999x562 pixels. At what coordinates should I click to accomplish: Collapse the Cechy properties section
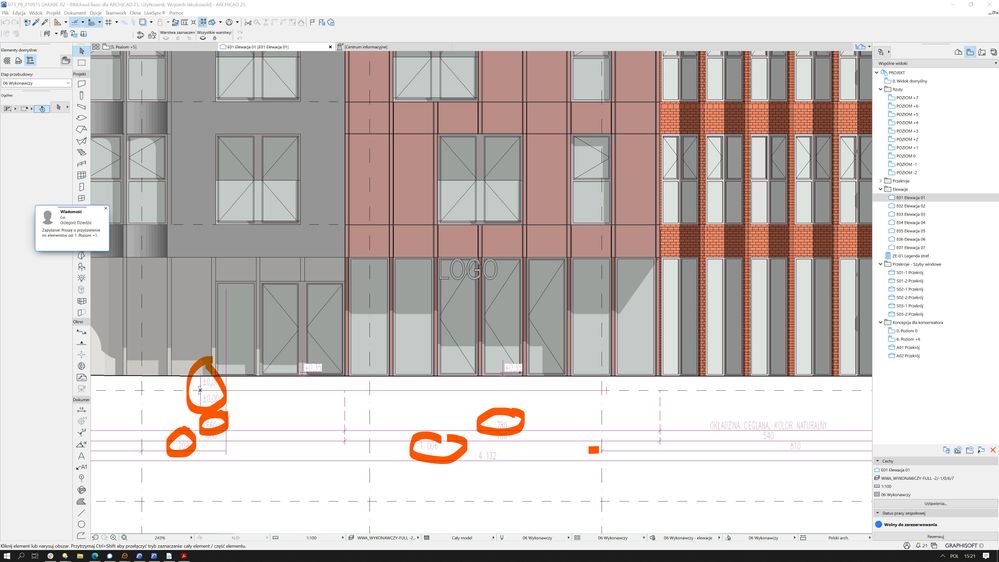[x=877, y=461]
